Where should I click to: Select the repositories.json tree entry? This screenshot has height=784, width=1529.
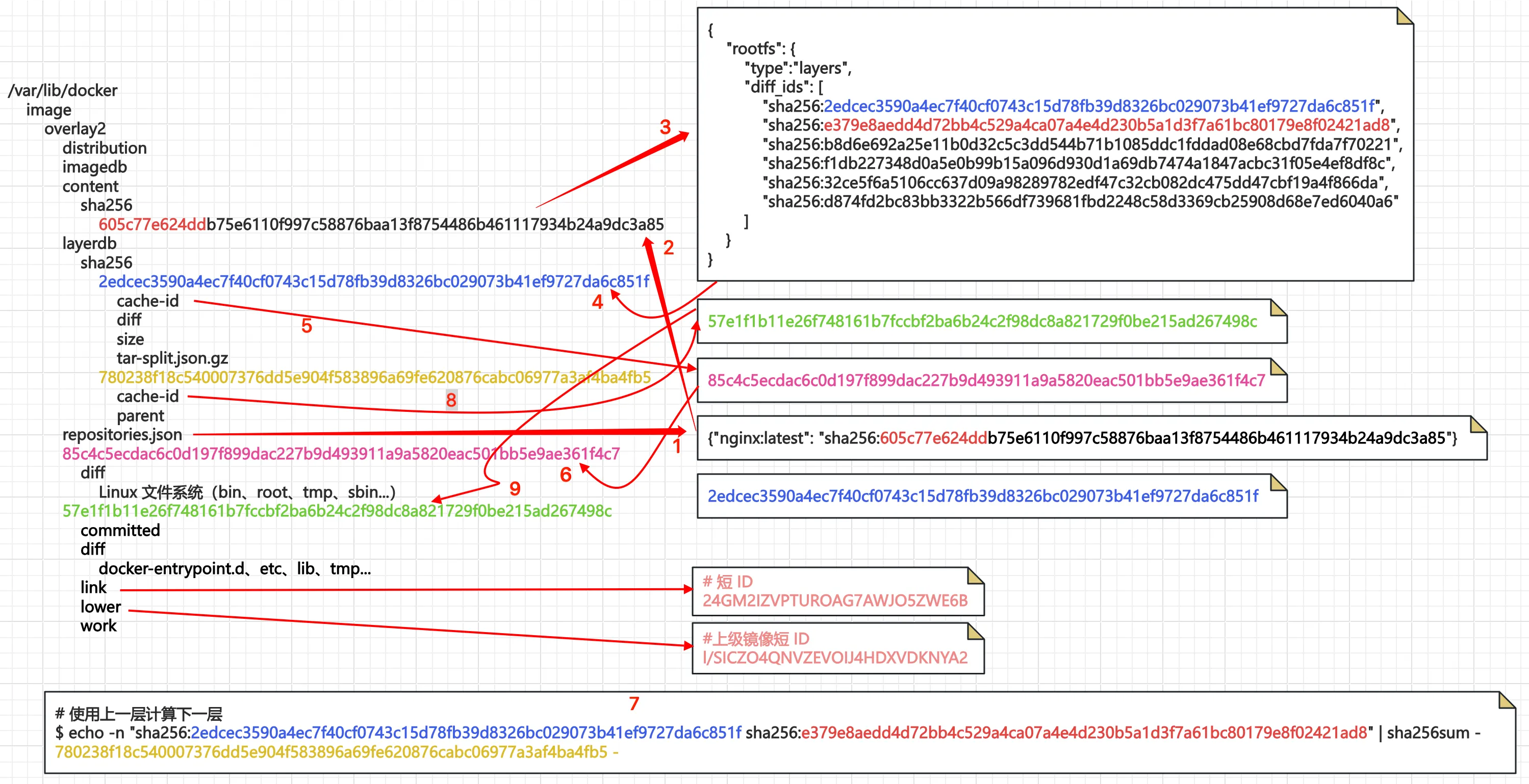coord(122,435)
